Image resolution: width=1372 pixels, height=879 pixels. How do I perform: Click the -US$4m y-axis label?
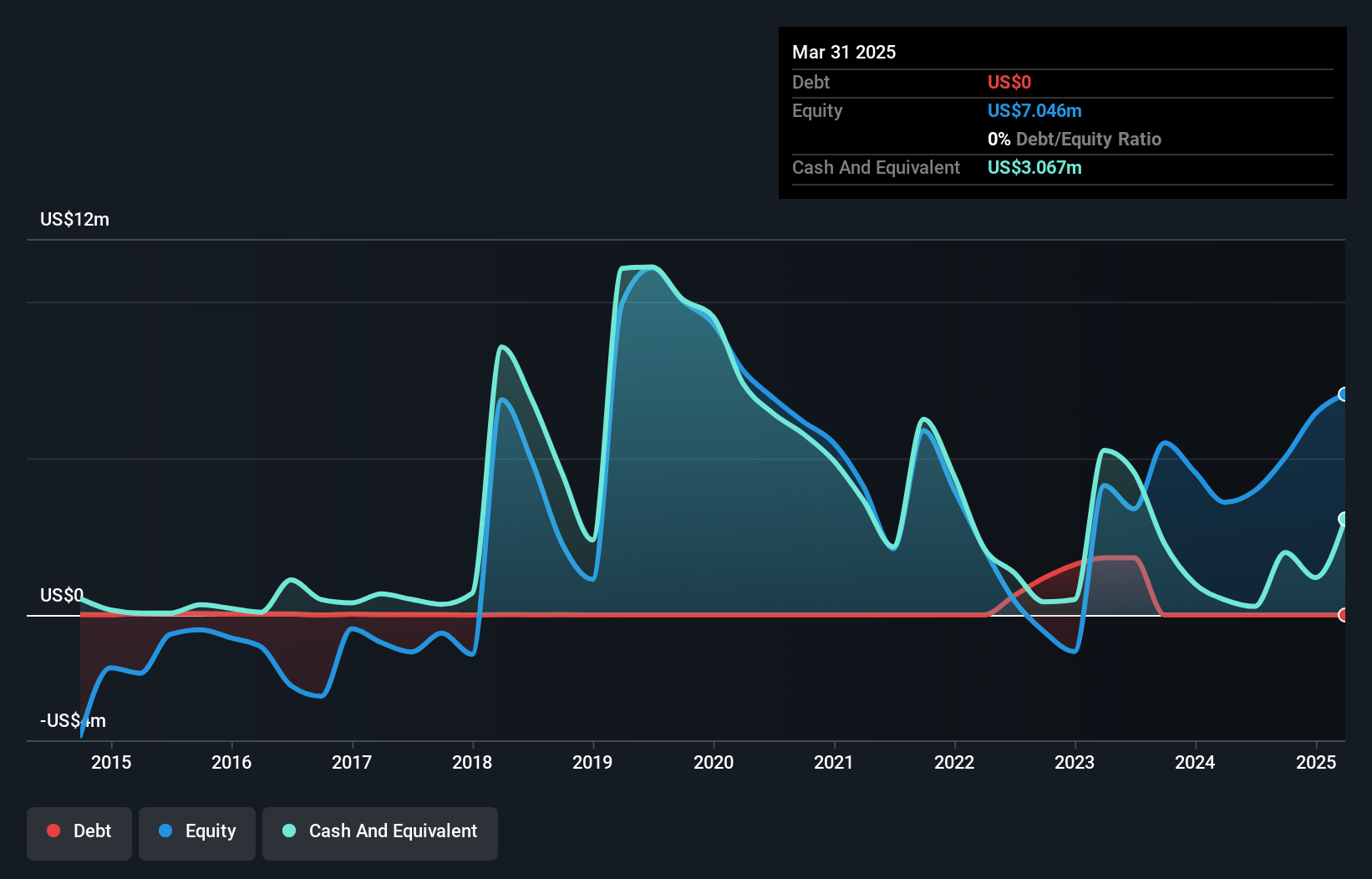(x=73, y=720)
